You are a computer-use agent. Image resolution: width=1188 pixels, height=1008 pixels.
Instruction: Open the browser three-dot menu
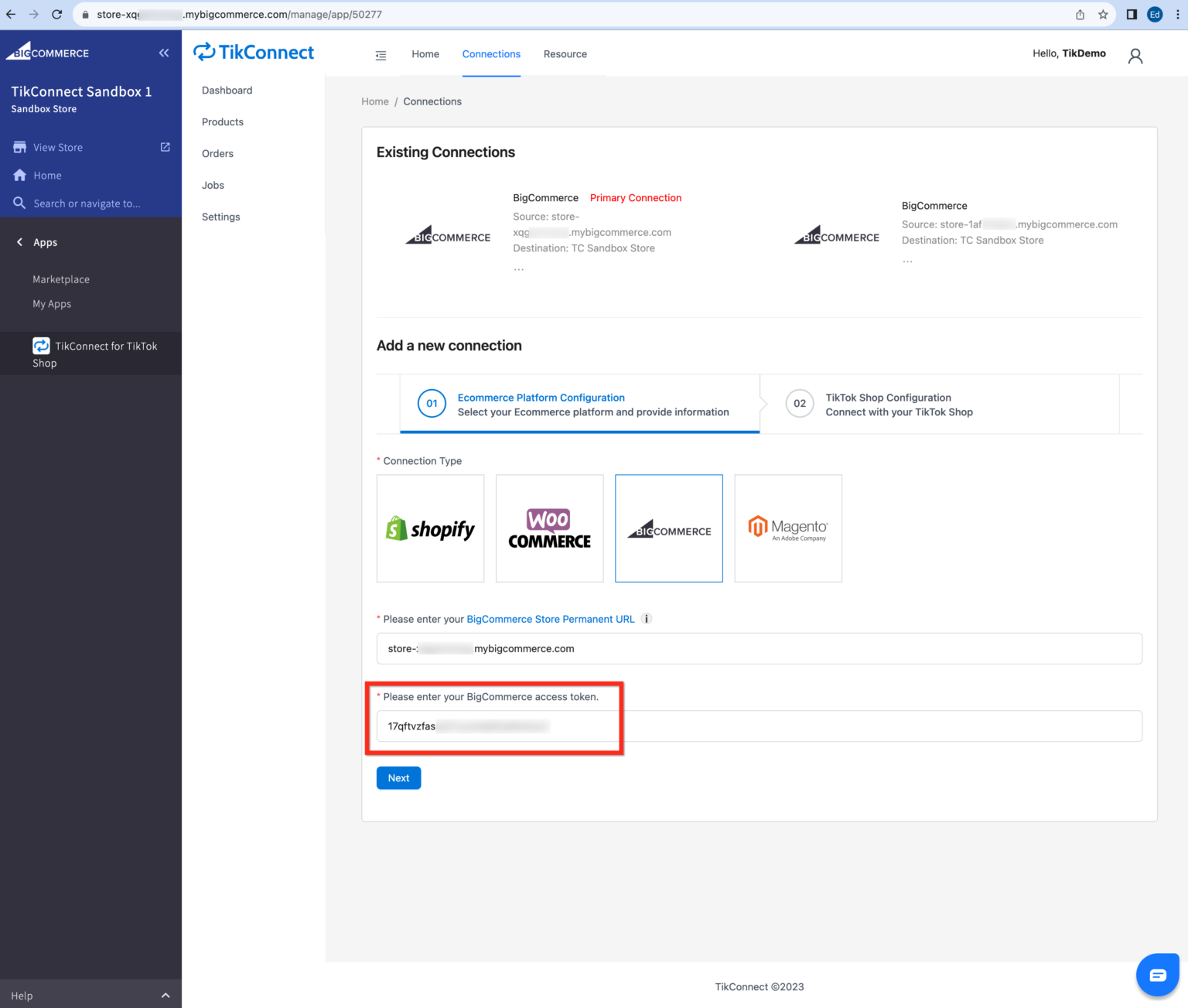(x=1177, y=14)
